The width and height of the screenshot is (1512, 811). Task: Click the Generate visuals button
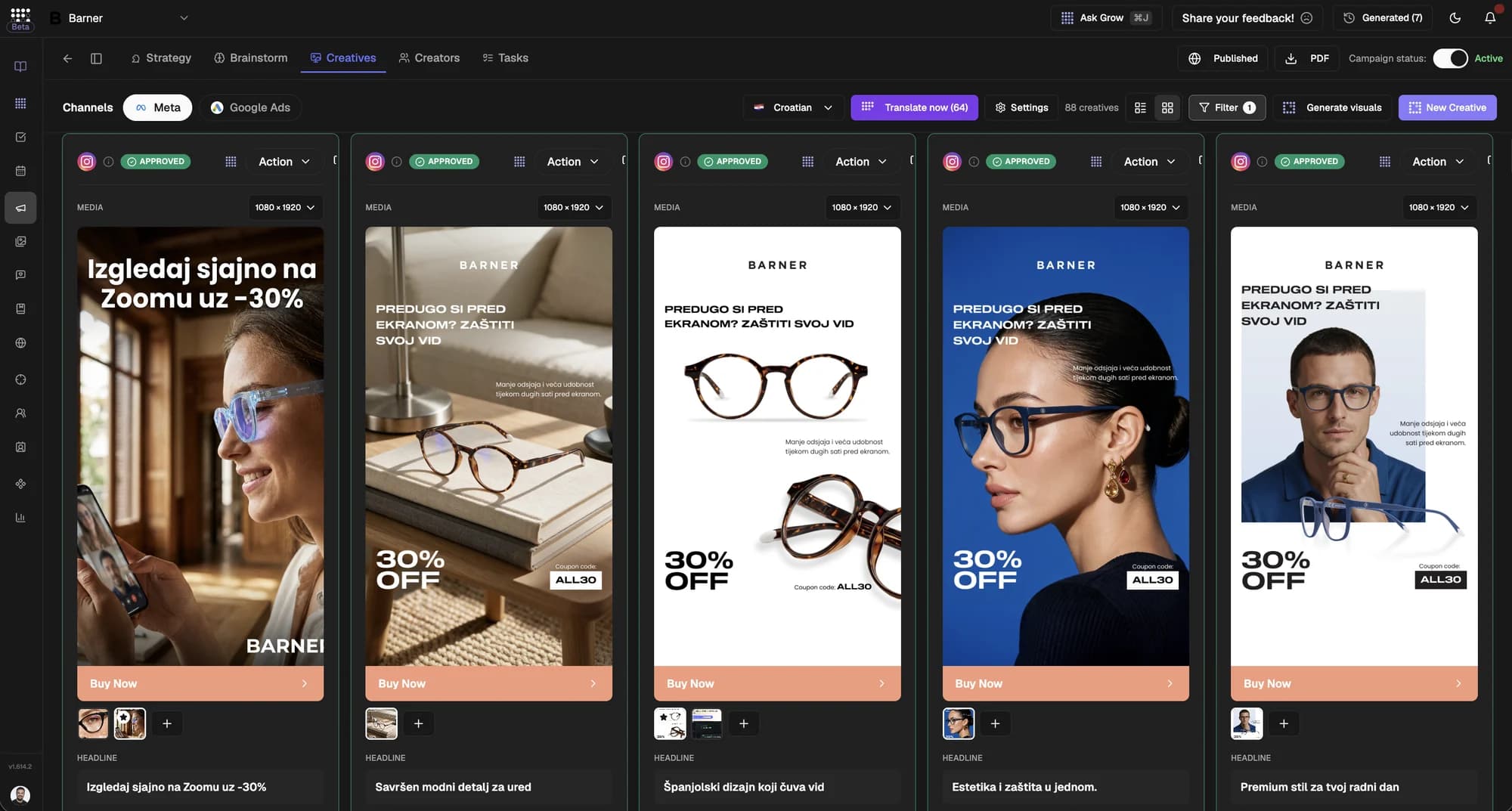coord(1333,107)
